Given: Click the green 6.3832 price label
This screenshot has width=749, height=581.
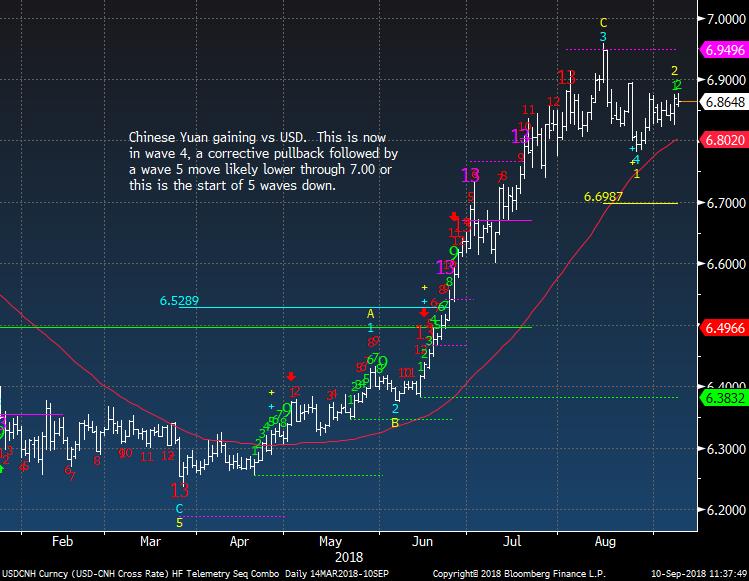Looking at the screenshot, I should click(723, 398).
